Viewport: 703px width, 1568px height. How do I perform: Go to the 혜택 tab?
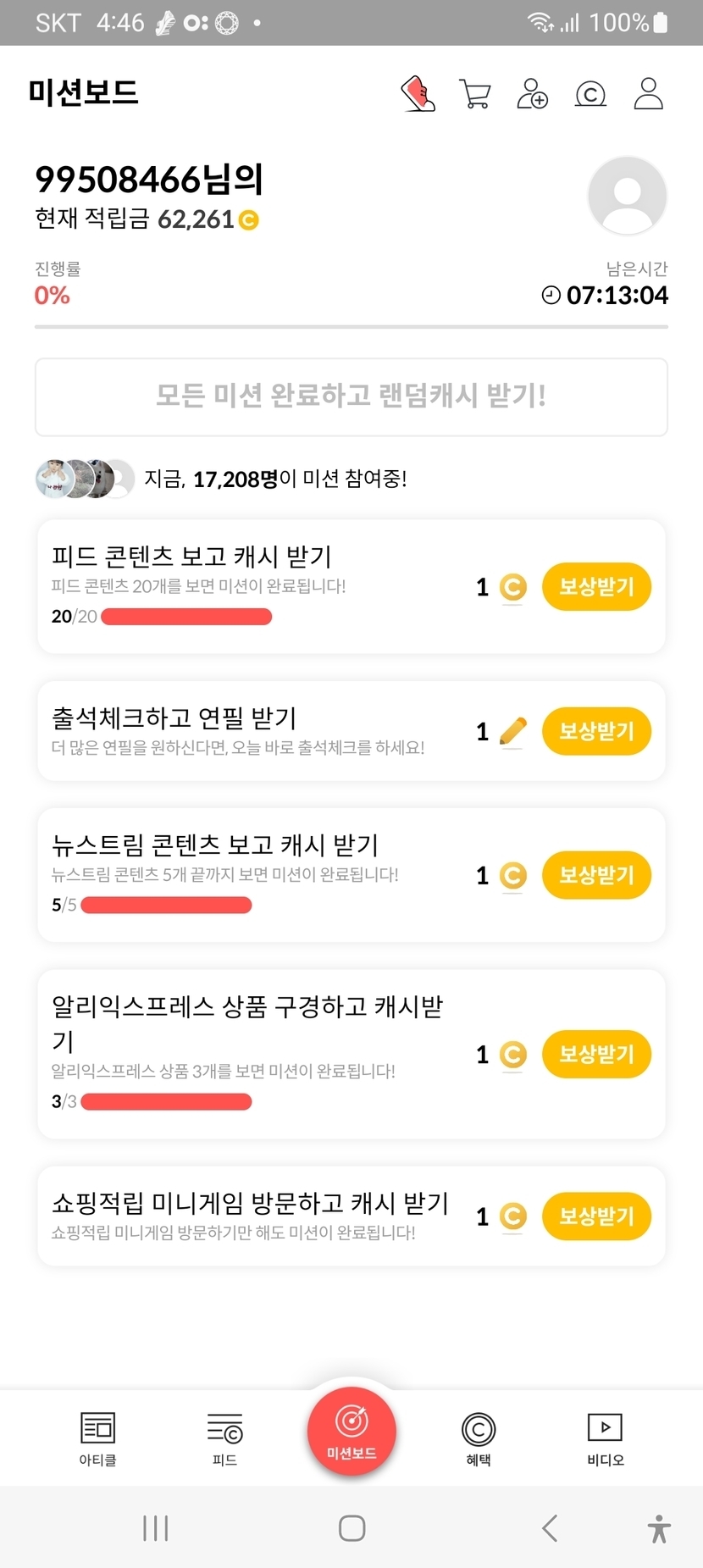coord(479,1439)
